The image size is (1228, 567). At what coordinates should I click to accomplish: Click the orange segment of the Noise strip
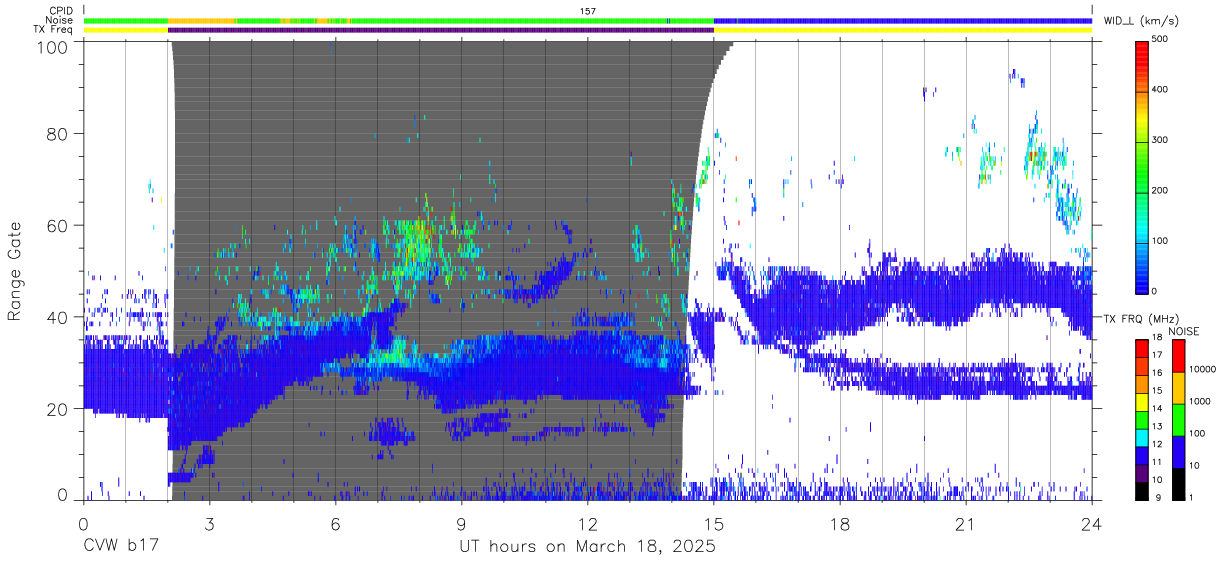(x=200, y=20)
